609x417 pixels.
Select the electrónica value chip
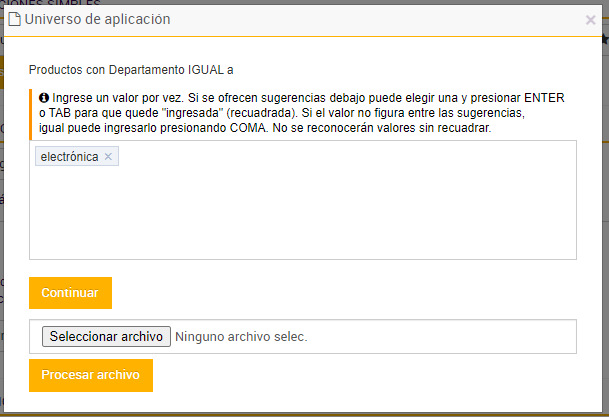click(69, 157)
